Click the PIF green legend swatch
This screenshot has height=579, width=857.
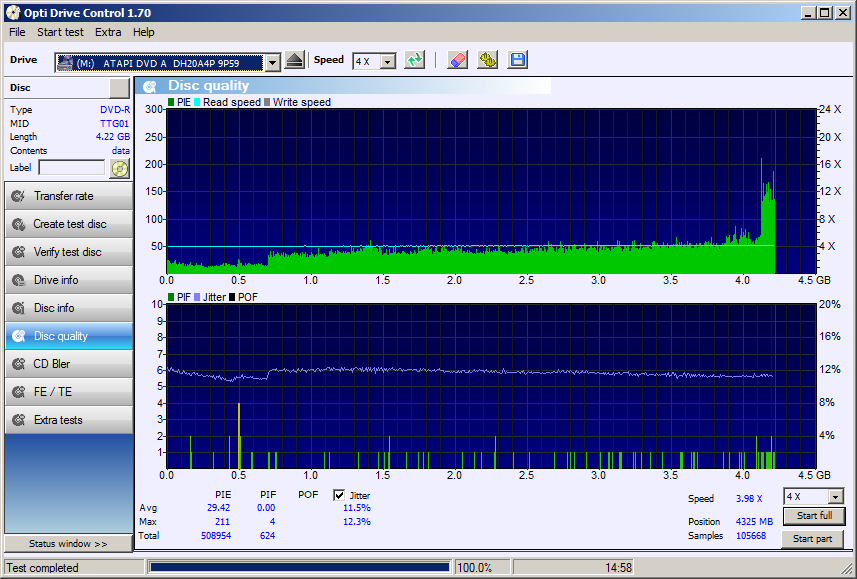click(171, 297)
